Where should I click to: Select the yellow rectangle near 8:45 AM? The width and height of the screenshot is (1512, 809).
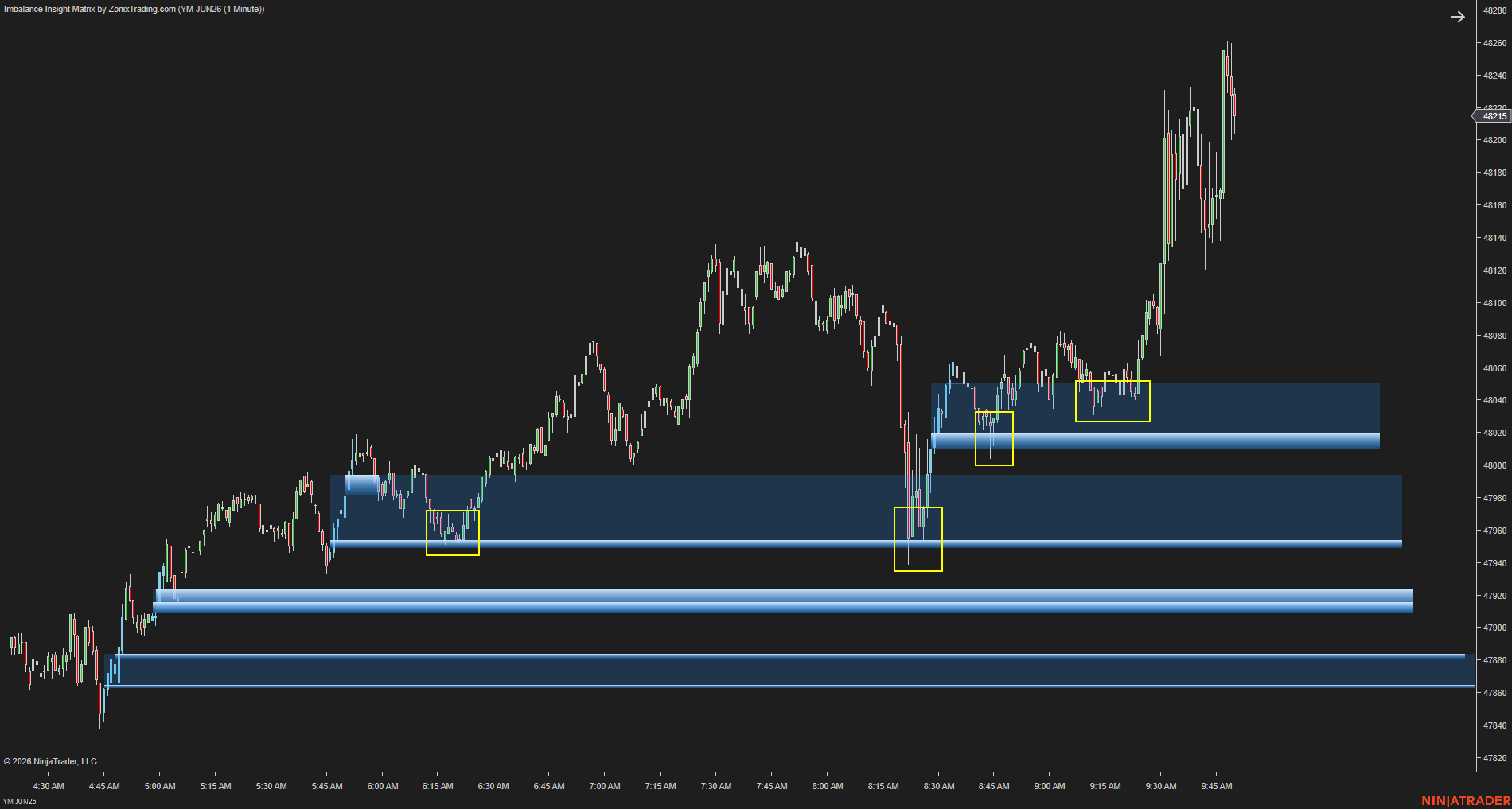[994, 438]
